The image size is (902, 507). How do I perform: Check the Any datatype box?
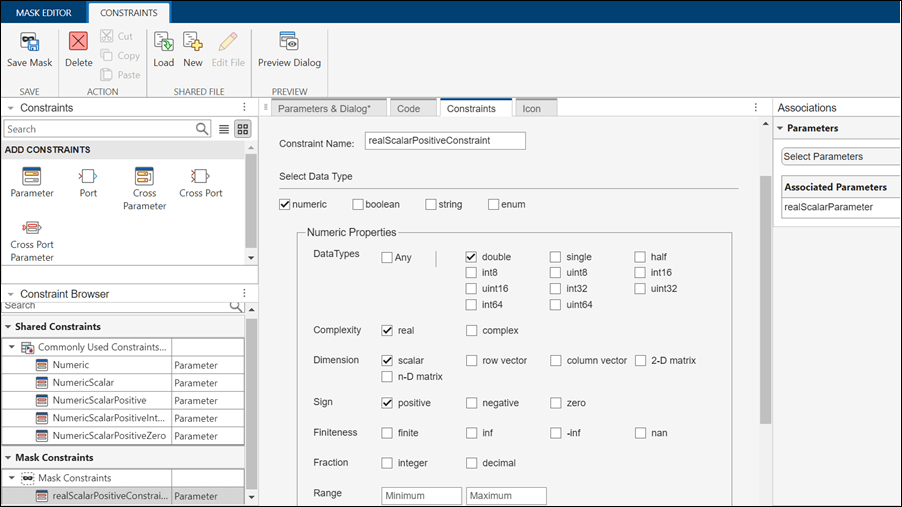387,257
